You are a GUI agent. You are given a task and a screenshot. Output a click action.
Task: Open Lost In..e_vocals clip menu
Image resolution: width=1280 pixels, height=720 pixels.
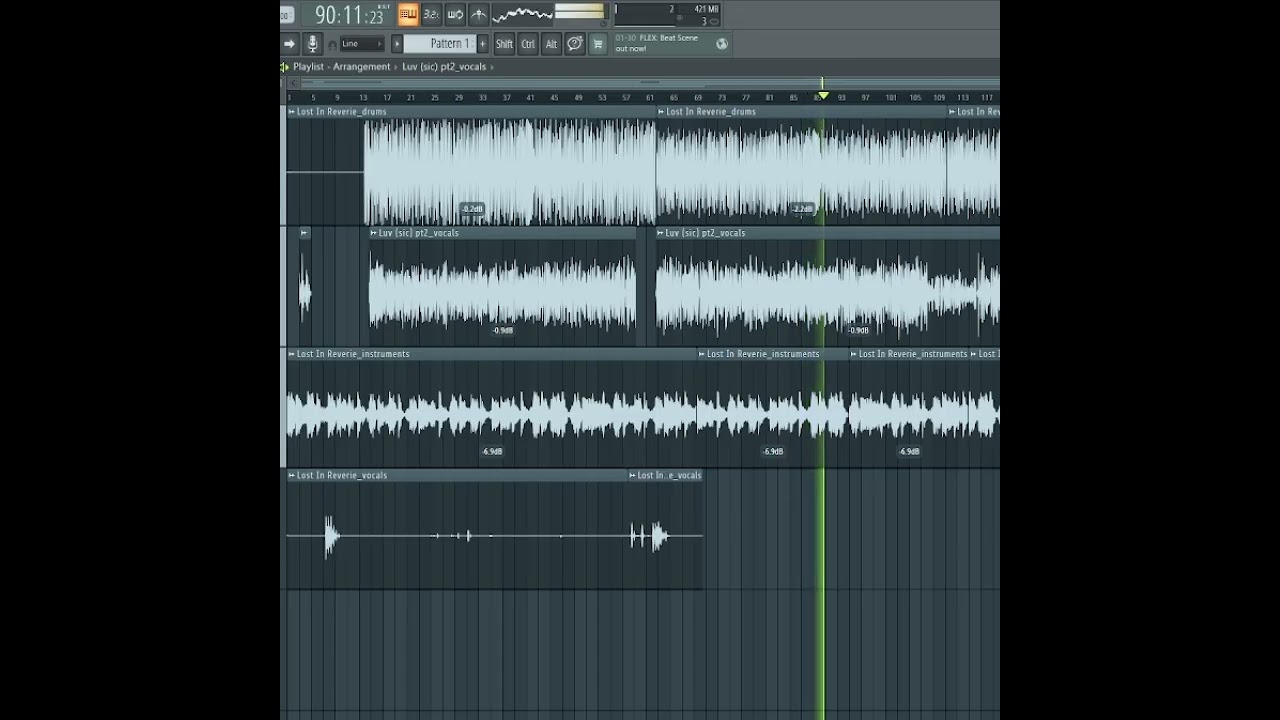(x=632, y=475)
